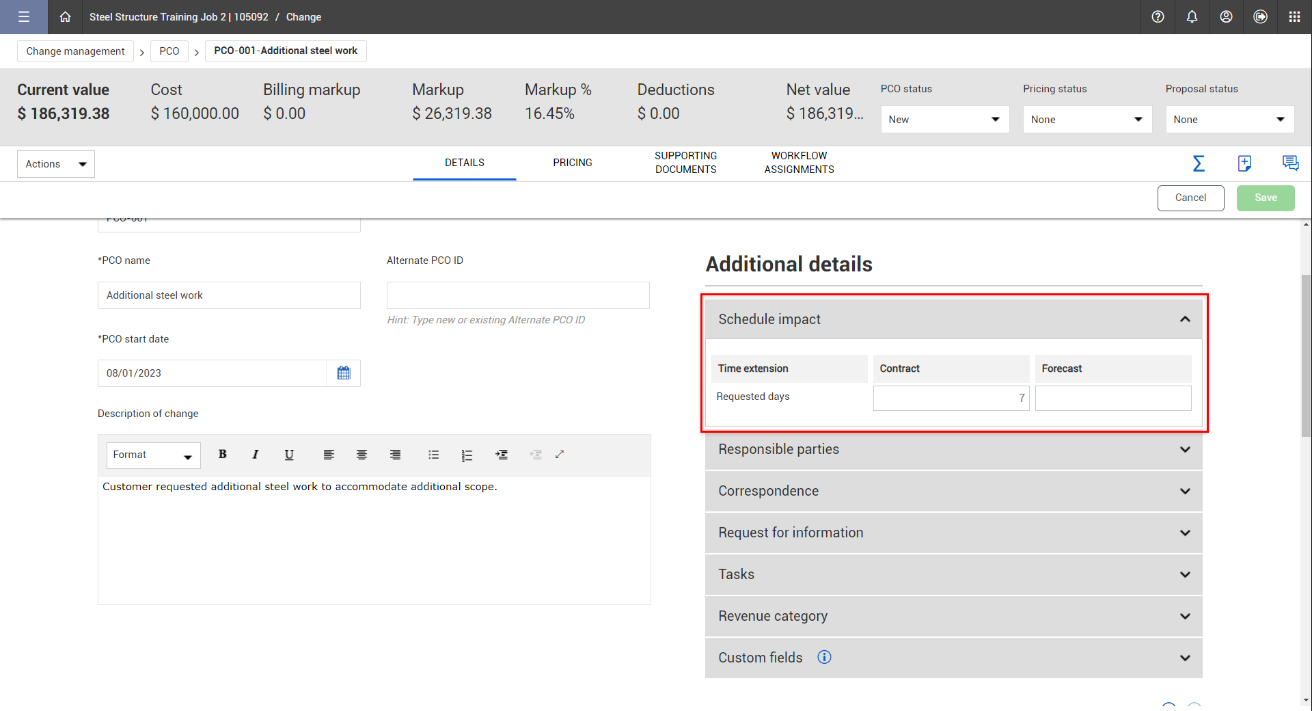Switch to the Pricing tab
The image size is (1312, 711).
coord(572,163)
